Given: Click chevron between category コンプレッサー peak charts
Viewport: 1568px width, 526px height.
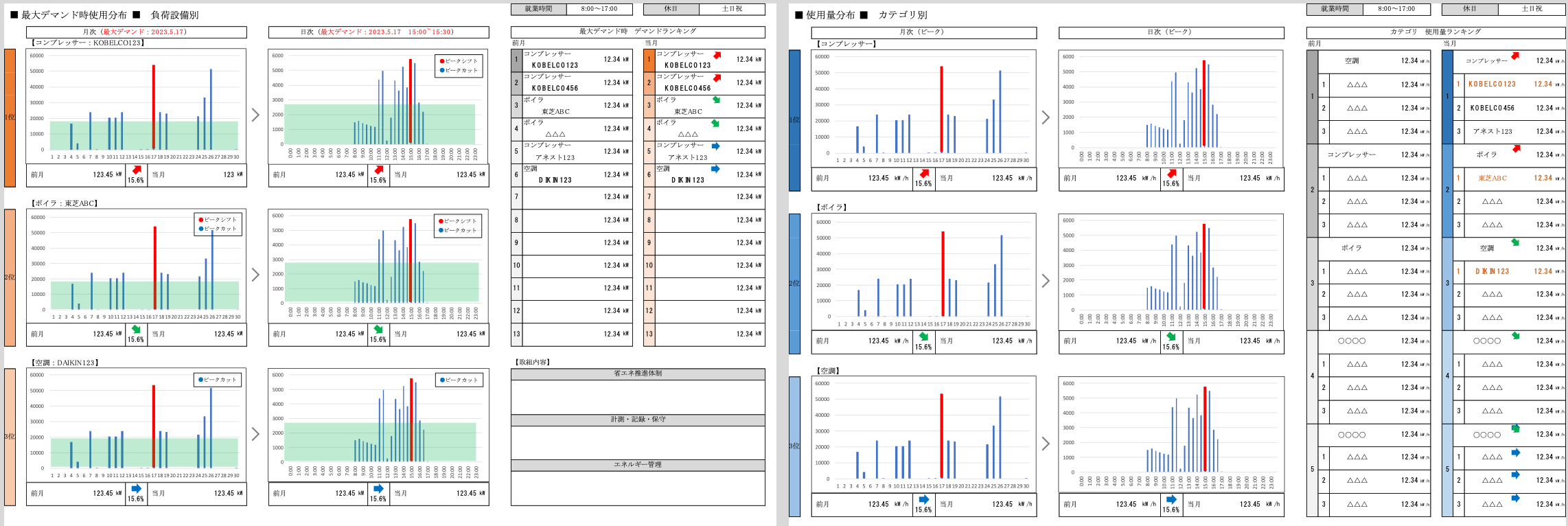Looking at the screenshot, I should (1046, 117).
